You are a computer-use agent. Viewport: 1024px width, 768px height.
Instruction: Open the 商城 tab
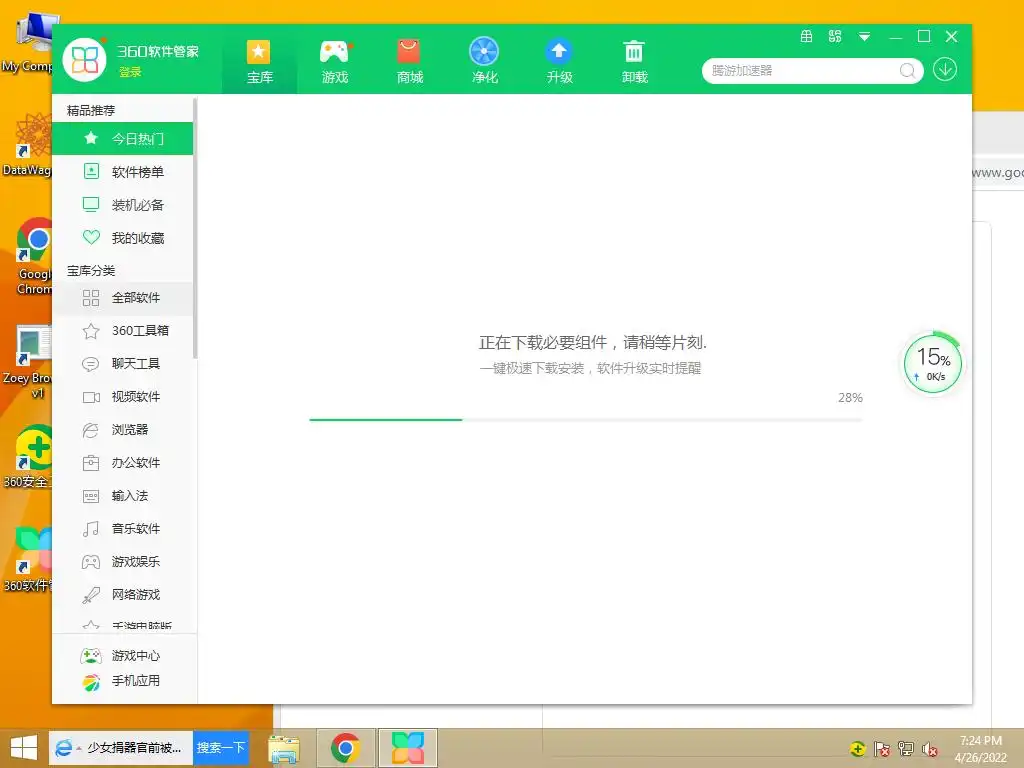click(409, 63)
